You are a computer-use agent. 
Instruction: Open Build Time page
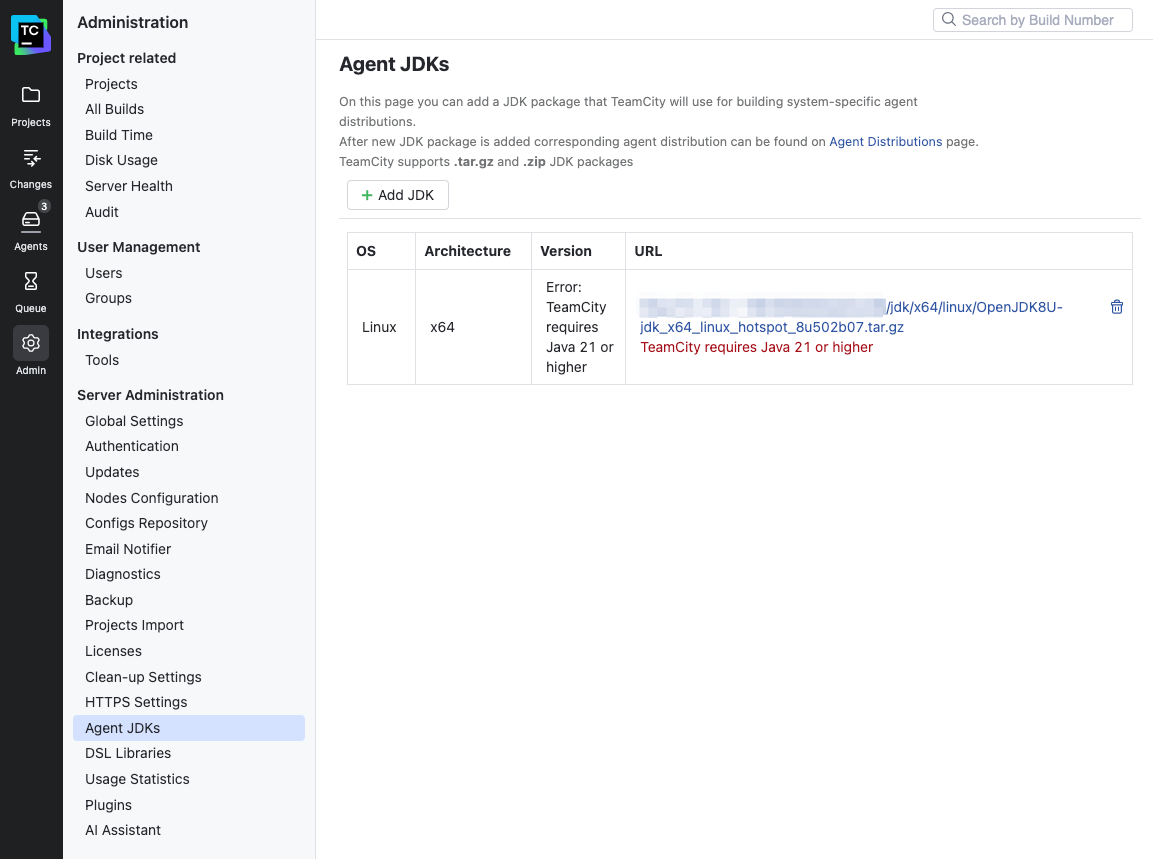point(118,135)
